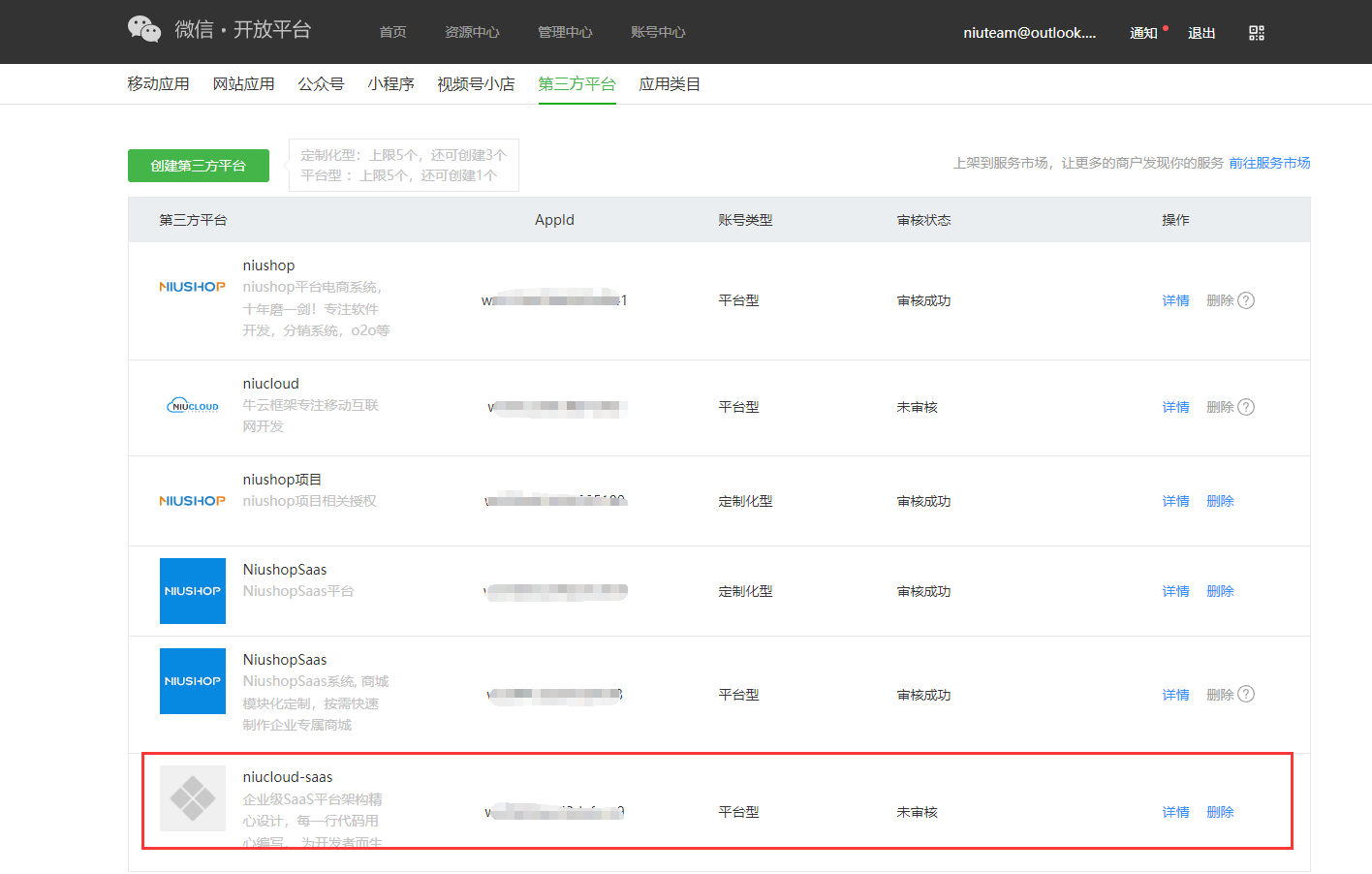Switch to the 小程序 tab
This screenshot has height=874, width=1372.
point(390,84)
